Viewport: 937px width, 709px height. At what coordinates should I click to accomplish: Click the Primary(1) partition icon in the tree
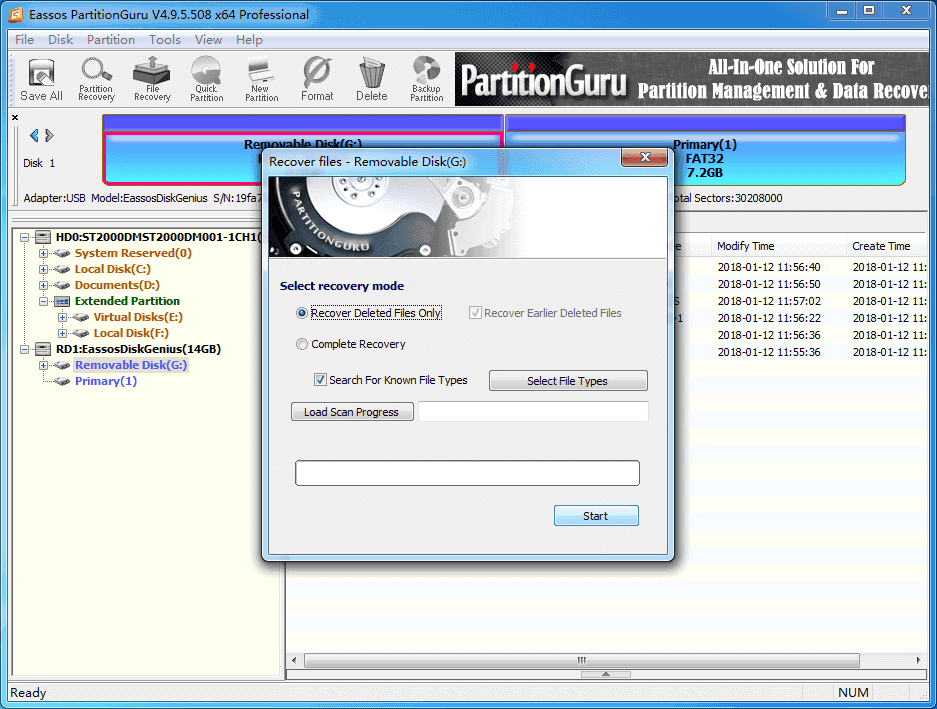pyautogui.click(x=62, y=381)
